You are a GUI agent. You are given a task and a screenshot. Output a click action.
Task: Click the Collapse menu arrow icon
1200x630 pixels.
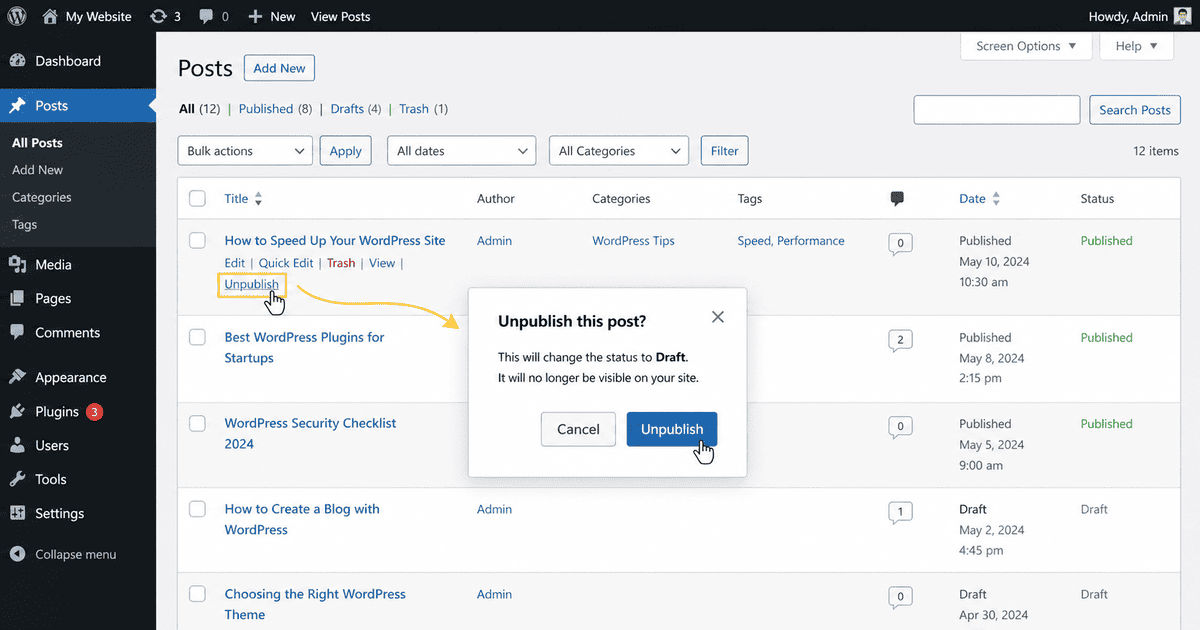coord(17,554)
